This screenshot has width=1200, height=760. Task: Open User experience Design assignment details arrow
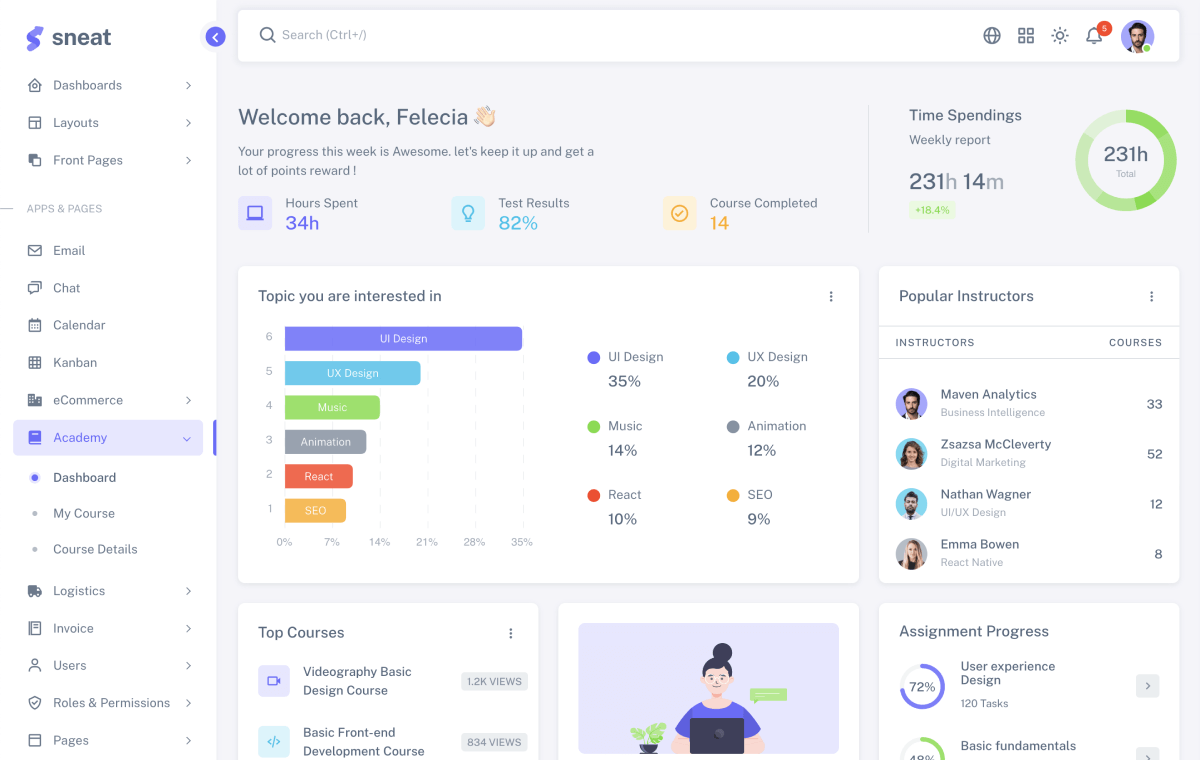(x=1147, y=686)
